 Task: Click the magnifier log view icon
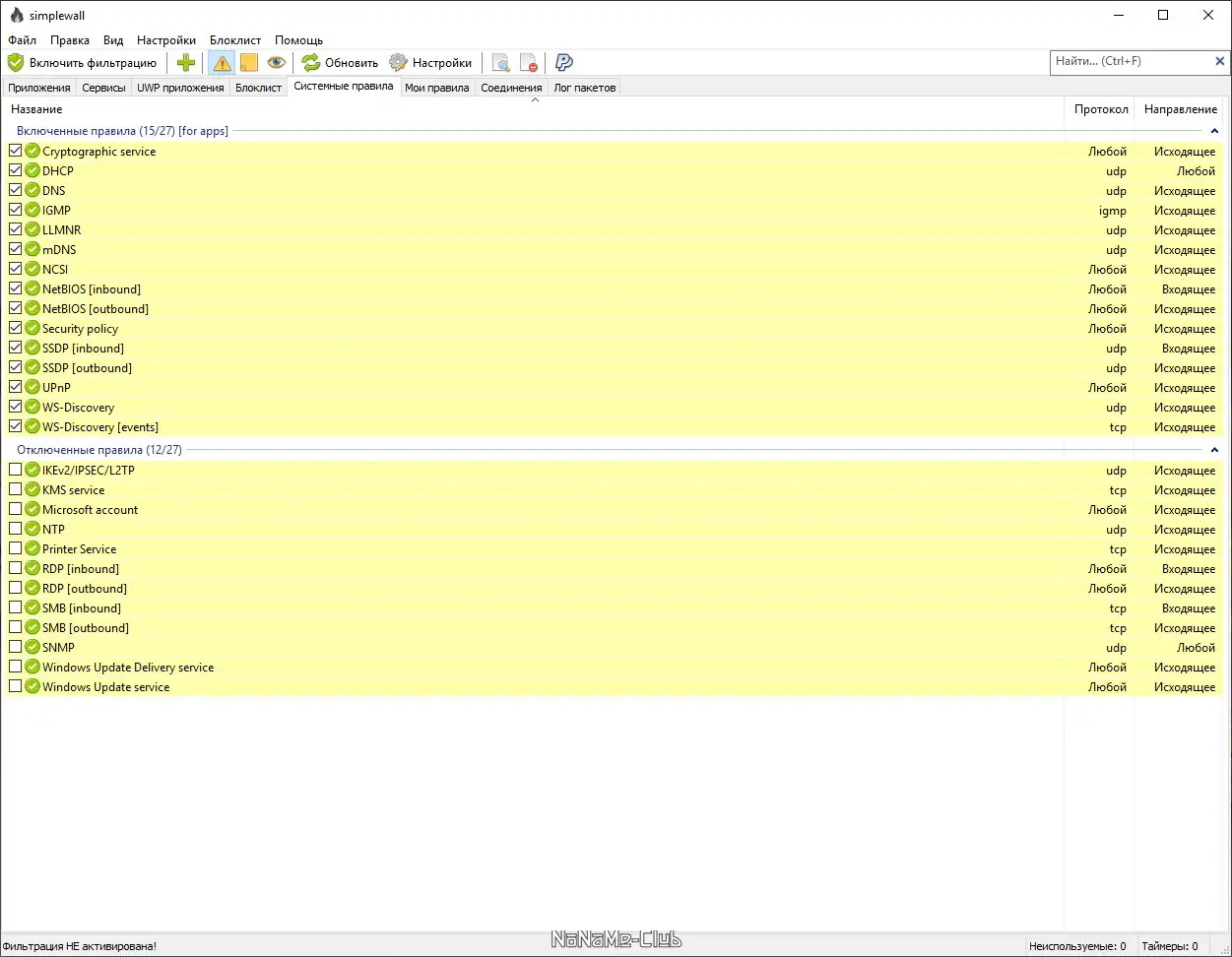(x=501, y=63)
